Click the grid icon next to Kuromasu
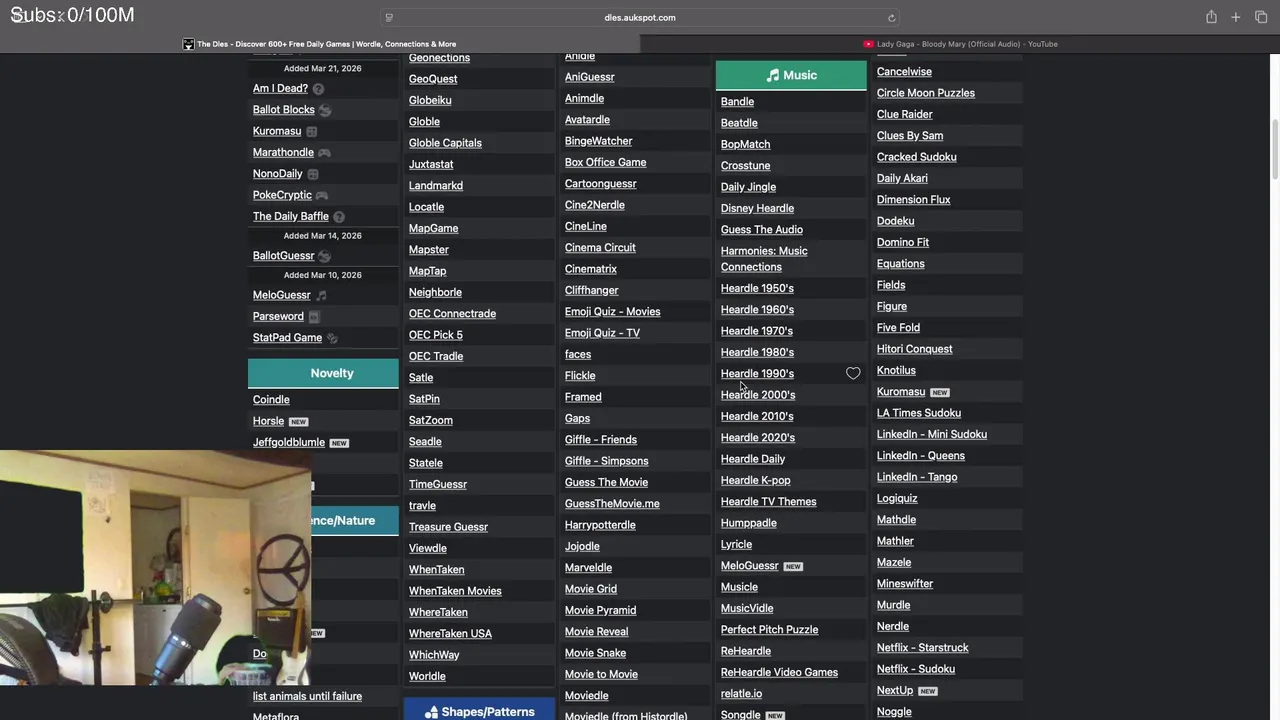This screenshot has height=720, width=1280. [x=312, y=131]
